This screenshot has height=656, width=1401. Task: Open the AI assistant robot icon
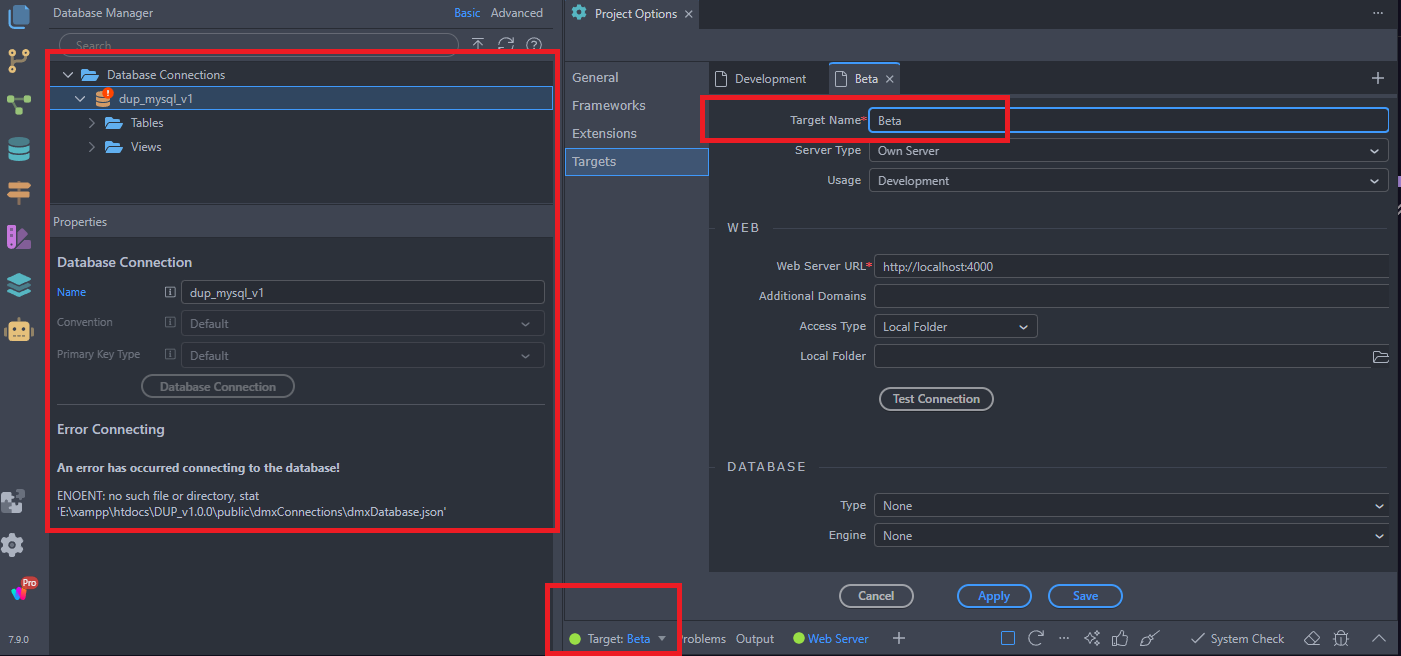pos(19,331)
